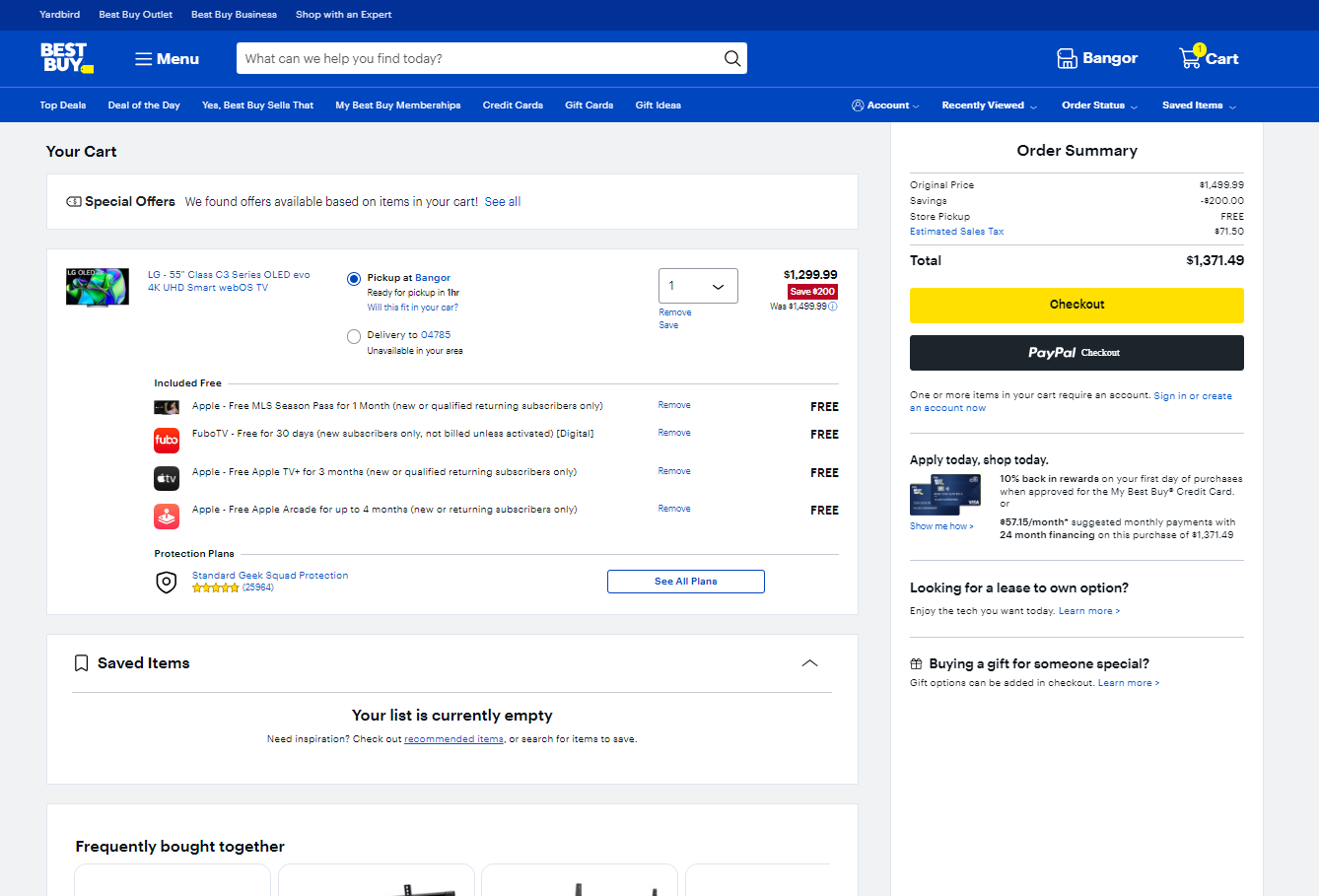Image resolution: width=1319 pixels, height=896 pixels.
Task: Click Estimated Sales Tax link
Action: pos(957,232)
